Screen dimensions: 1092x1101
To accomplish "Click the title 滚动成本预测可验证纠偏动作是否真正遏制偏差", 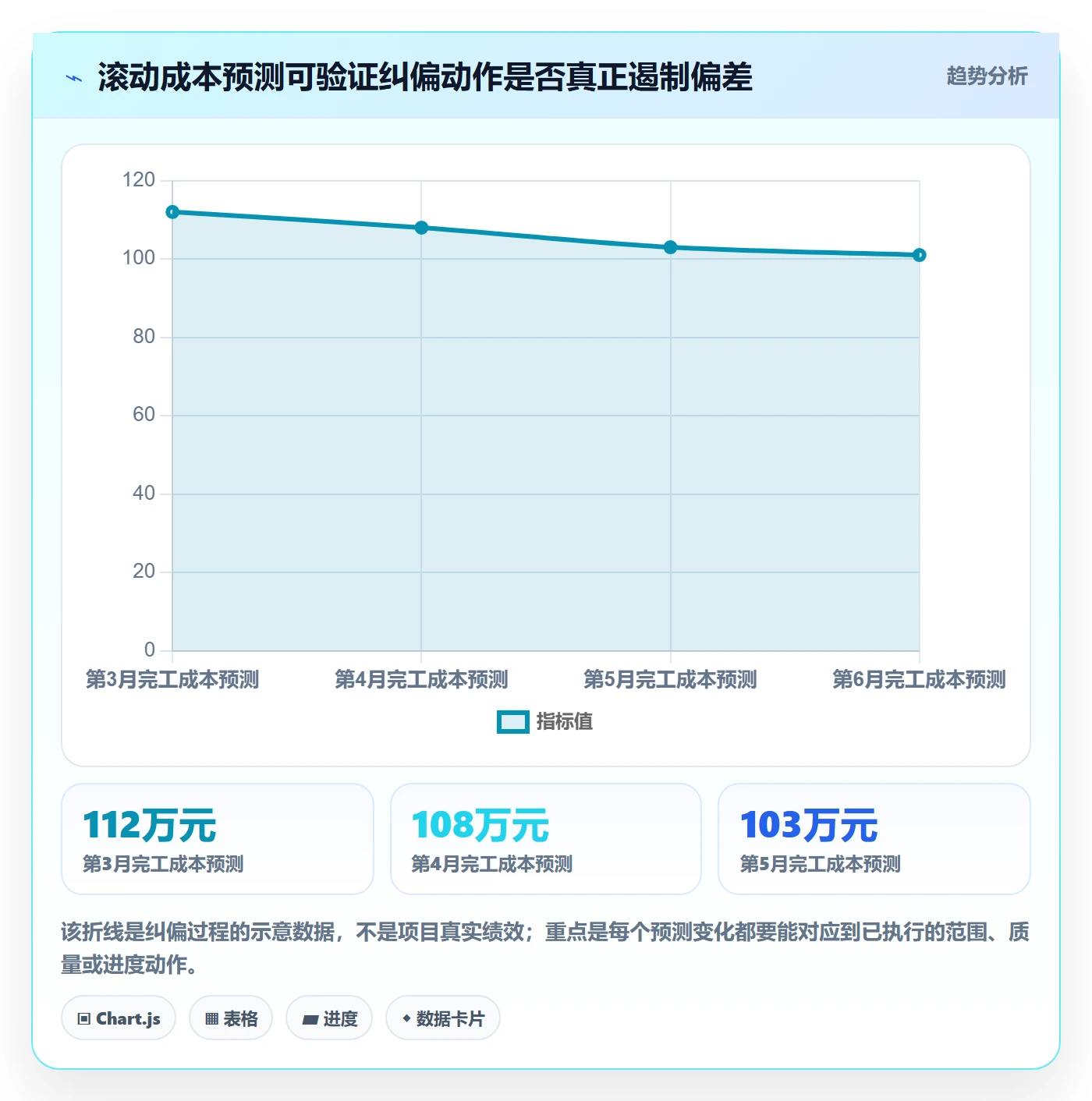I will 425,77.
